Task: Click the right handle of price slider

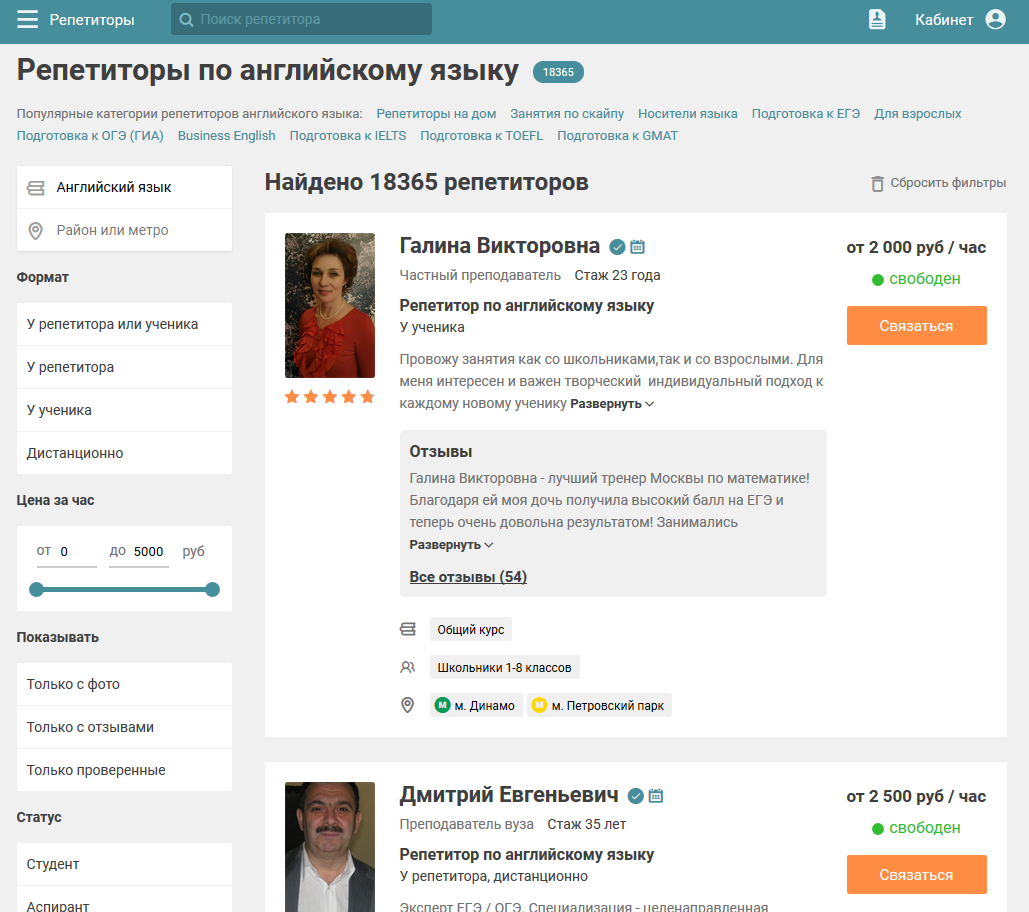Action: 212,589
